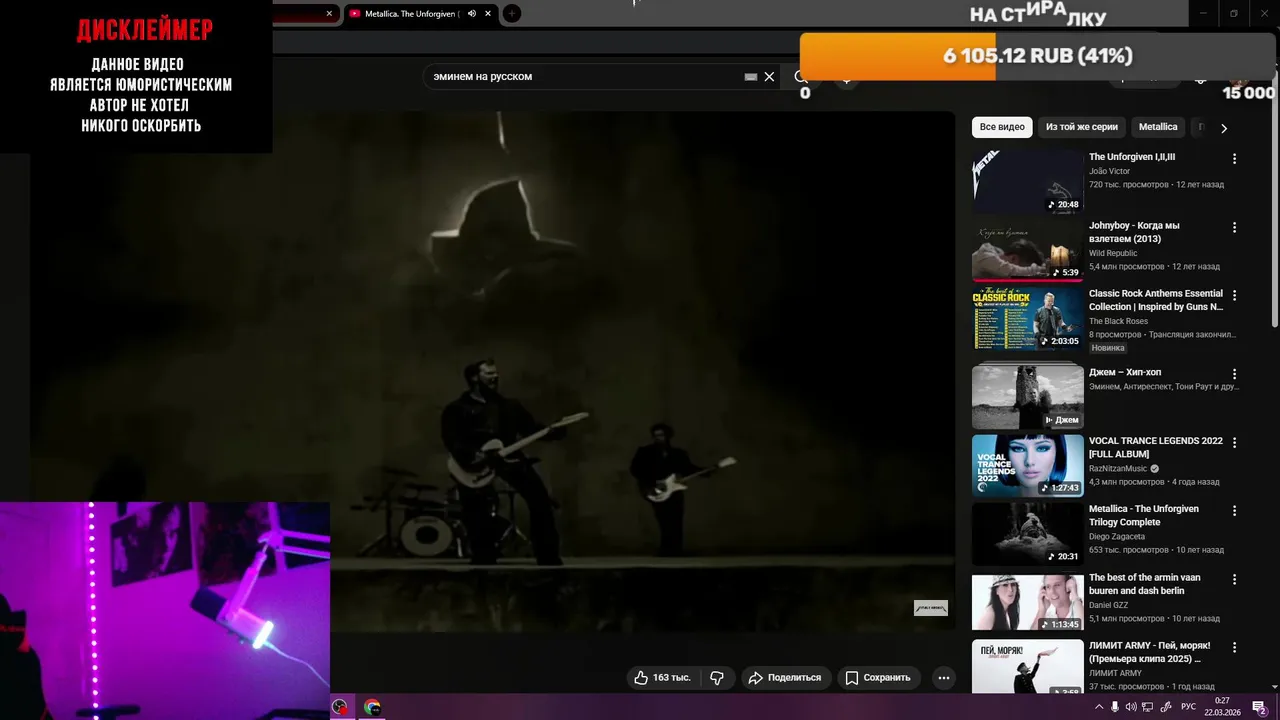Image resolution: width=1280 pixels, height=720 pixels.
Task: Open the volume speaker icon in the system tray
Action: [1131, 707]
